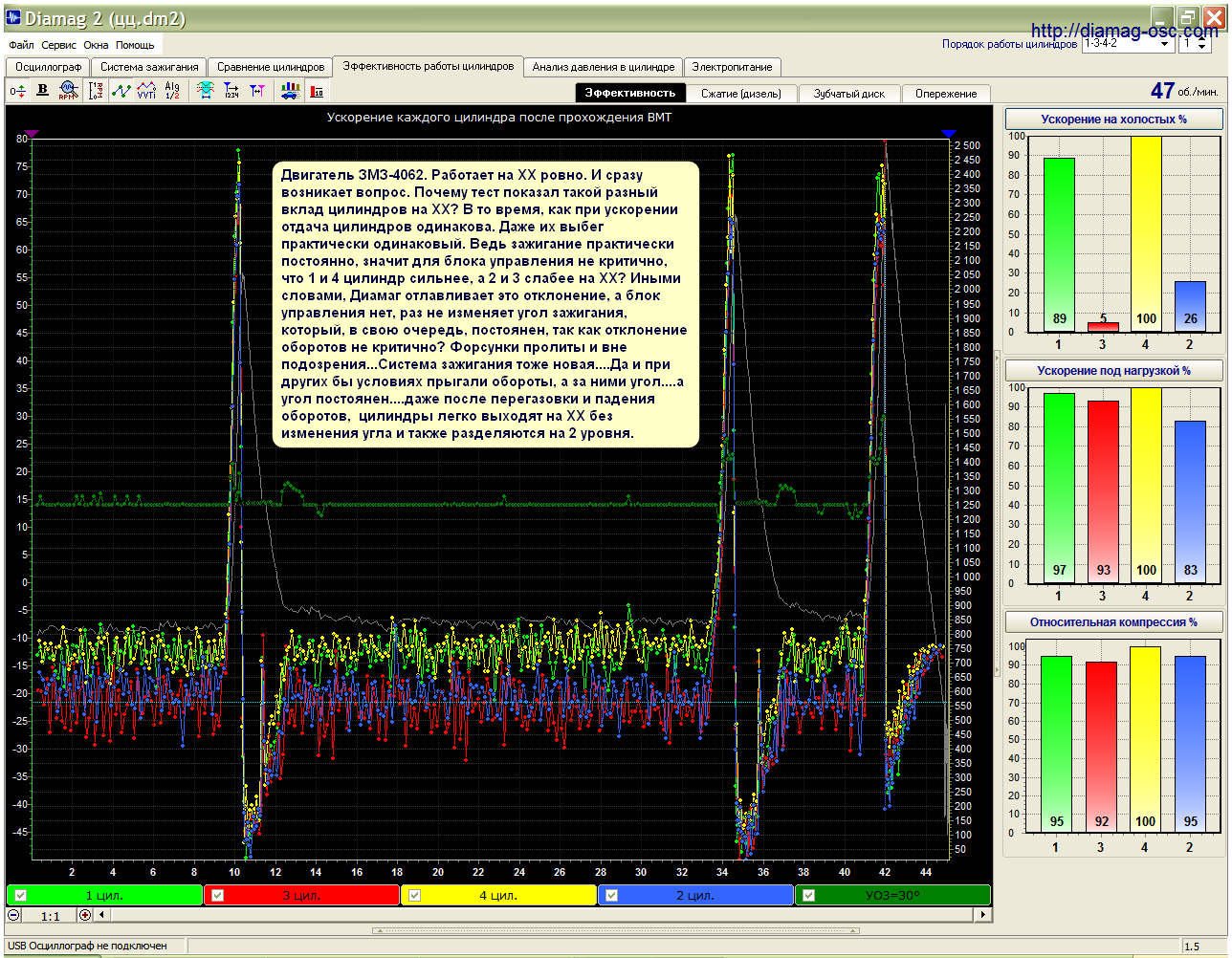Switch to Анализ давления в цилиндре tab
The width and height of the screenshot is (1232, 958).
pyautogui.click(x=604, y=67)
